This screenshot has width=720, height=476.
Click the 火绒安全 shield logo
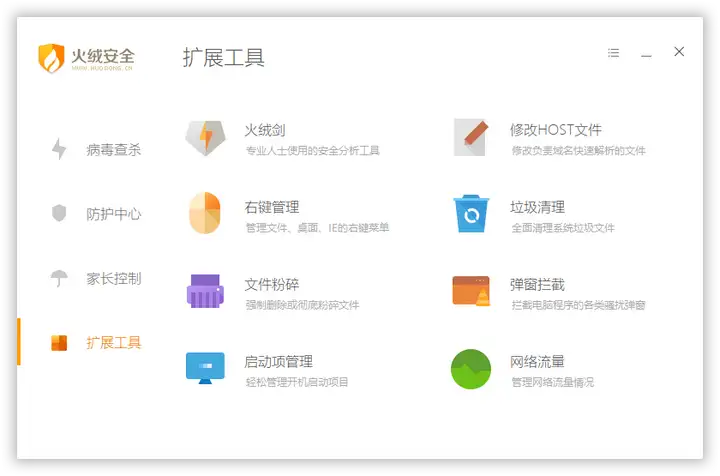coord(51,58)
